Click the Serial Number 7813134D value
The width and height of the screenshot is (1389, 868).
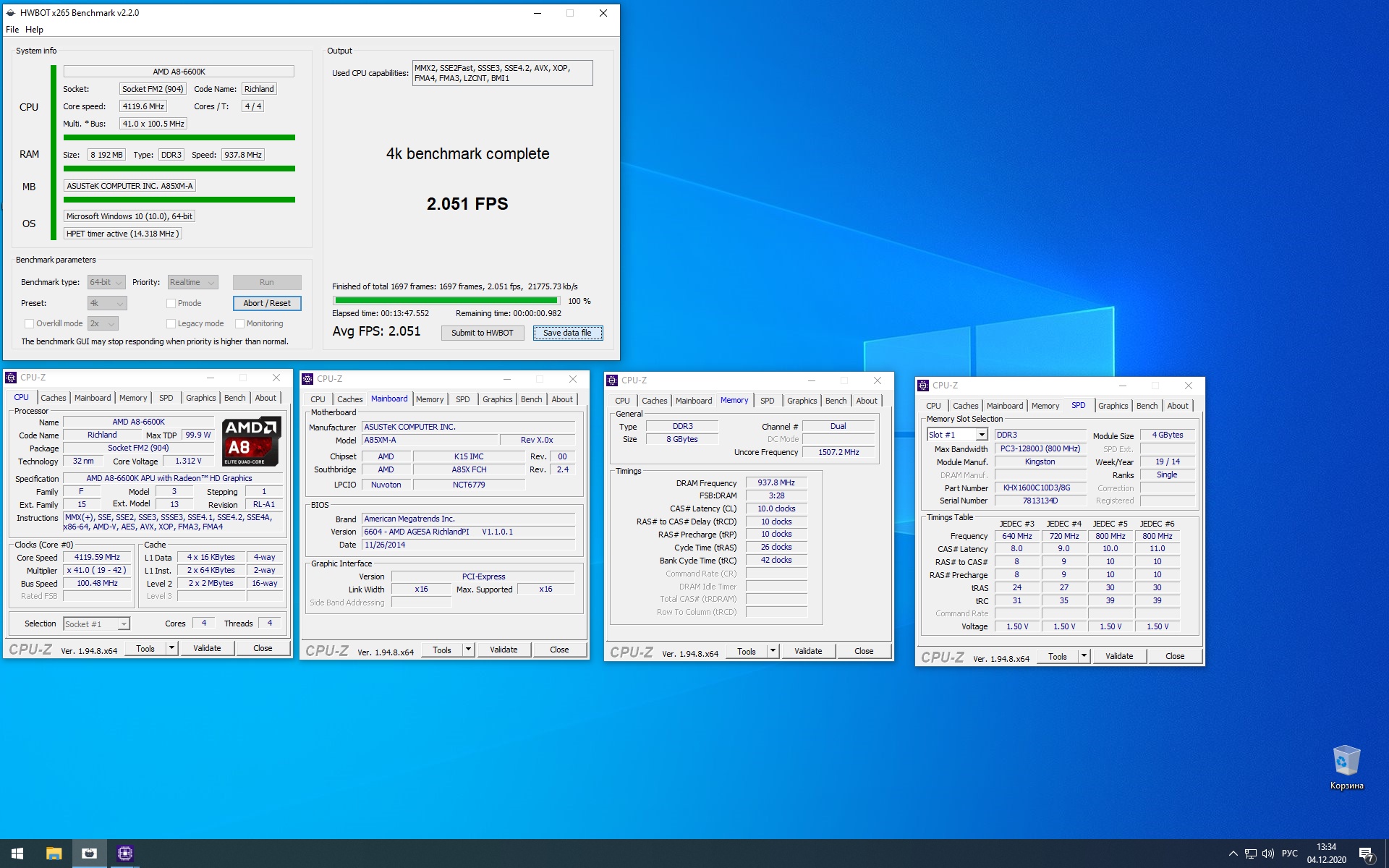coord(1040,501)
